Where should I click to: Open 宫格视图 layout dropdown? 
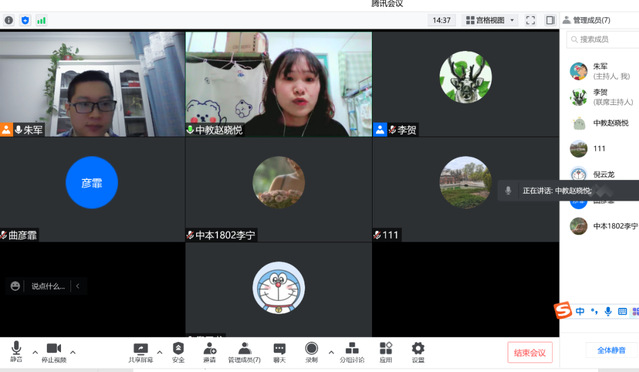point(490,20)
